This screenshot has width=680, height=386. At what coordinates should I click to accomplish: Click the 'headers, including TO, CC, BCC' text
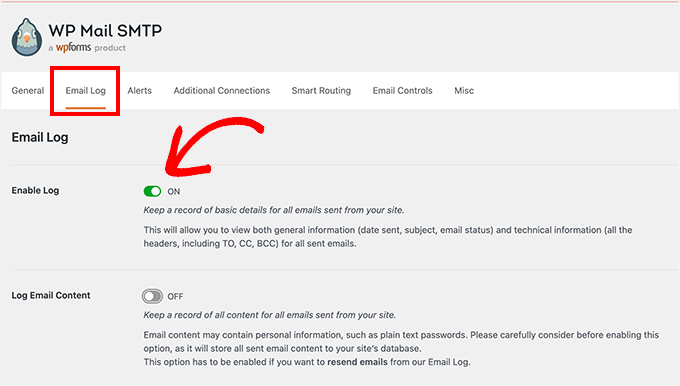point(211,244)
